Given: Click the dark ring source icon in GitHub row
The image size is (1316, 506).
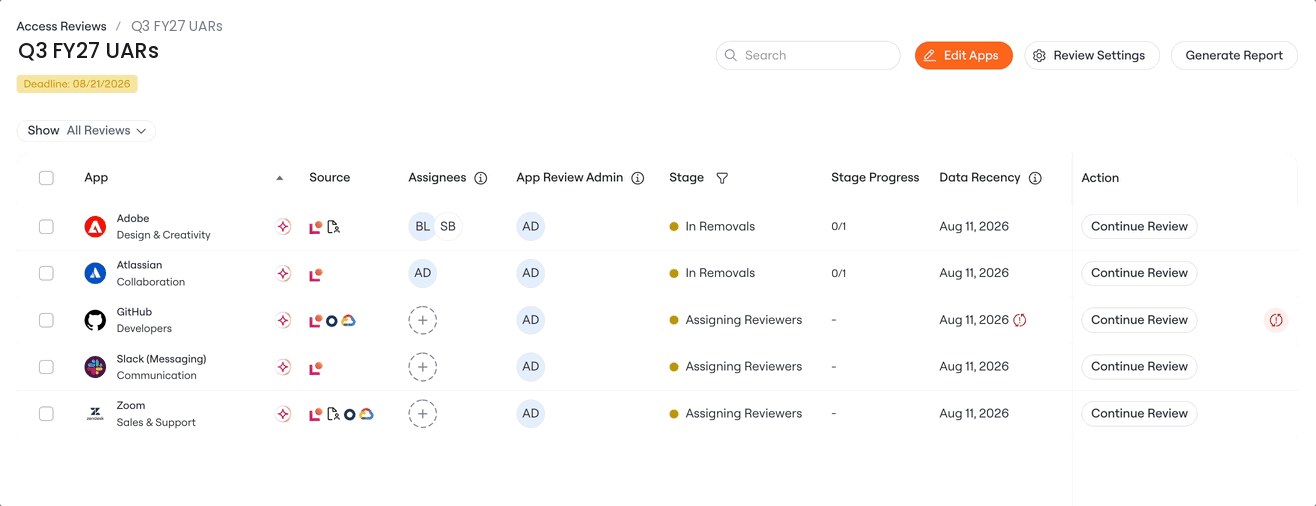Looking at the screenshot, I should [332, 321].
